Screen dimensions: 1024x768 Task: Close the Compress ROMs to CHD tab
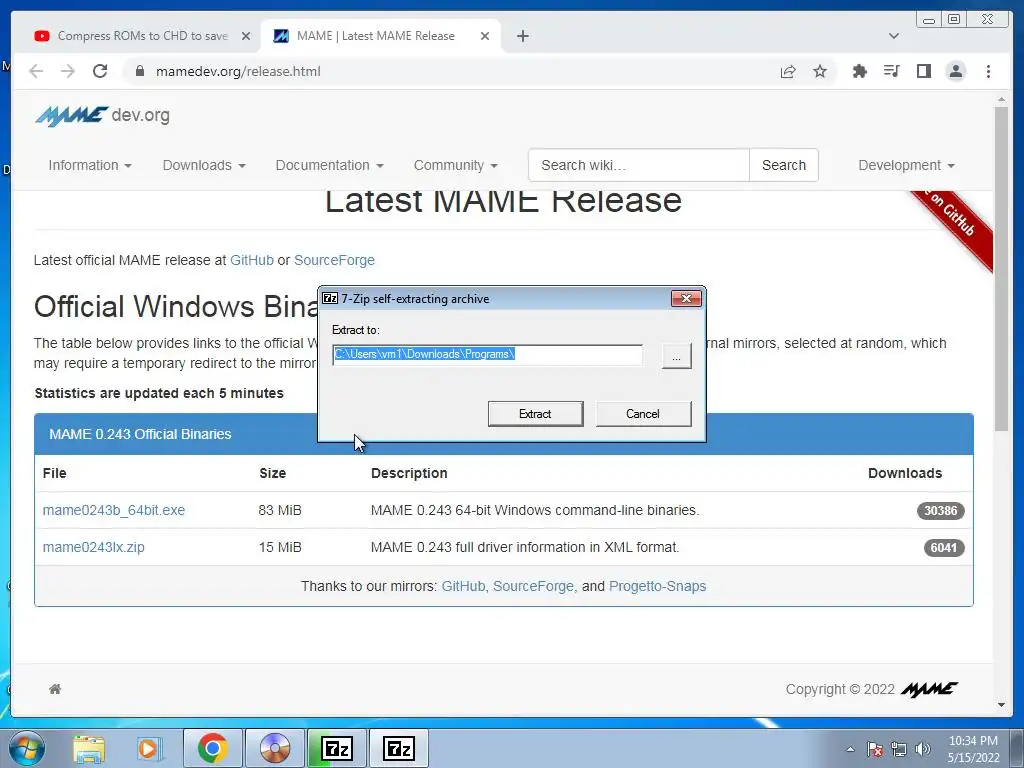point(246,36)
